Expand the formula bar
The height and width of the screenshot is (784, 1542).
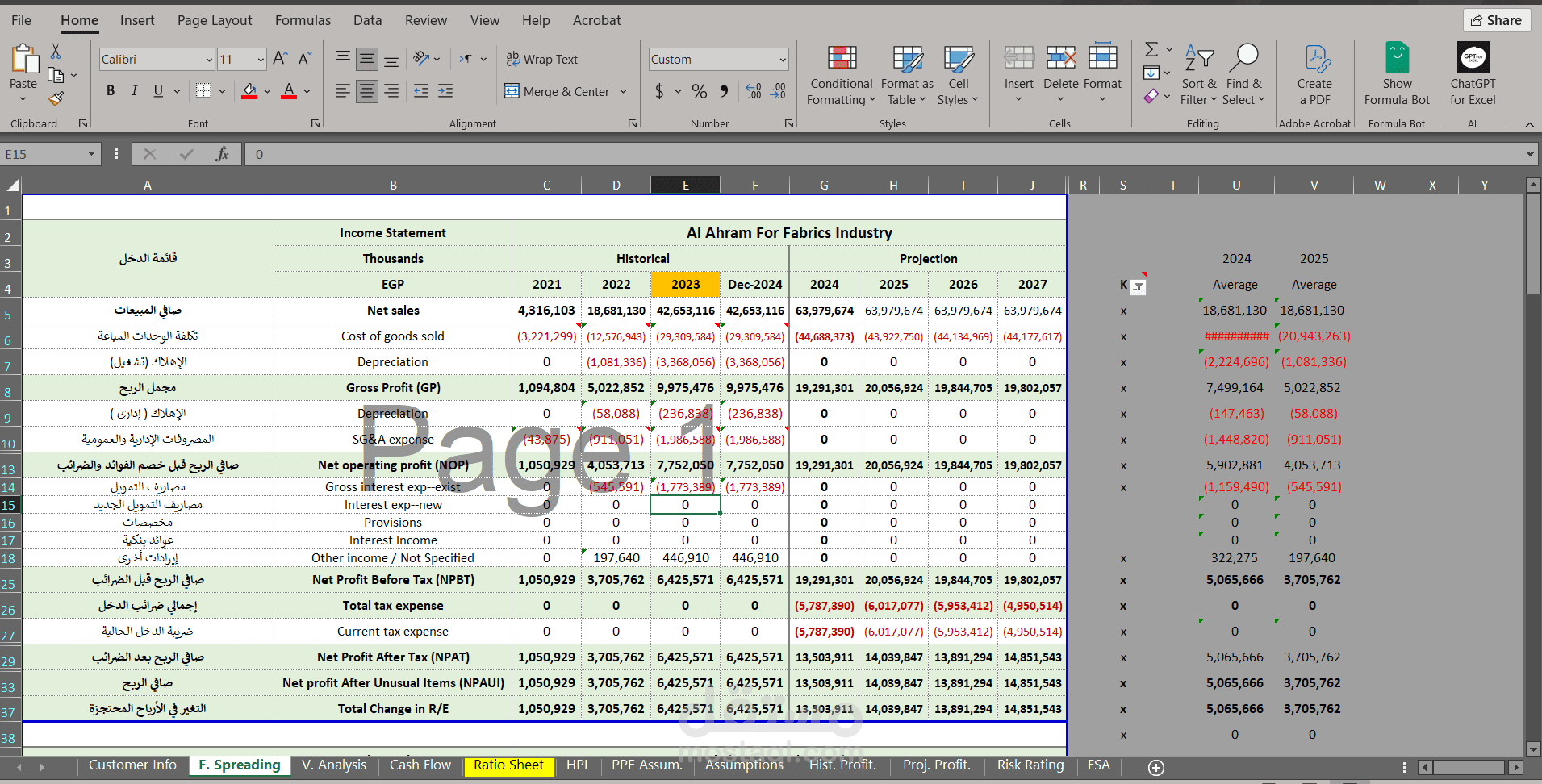(x=1530, y=154)
